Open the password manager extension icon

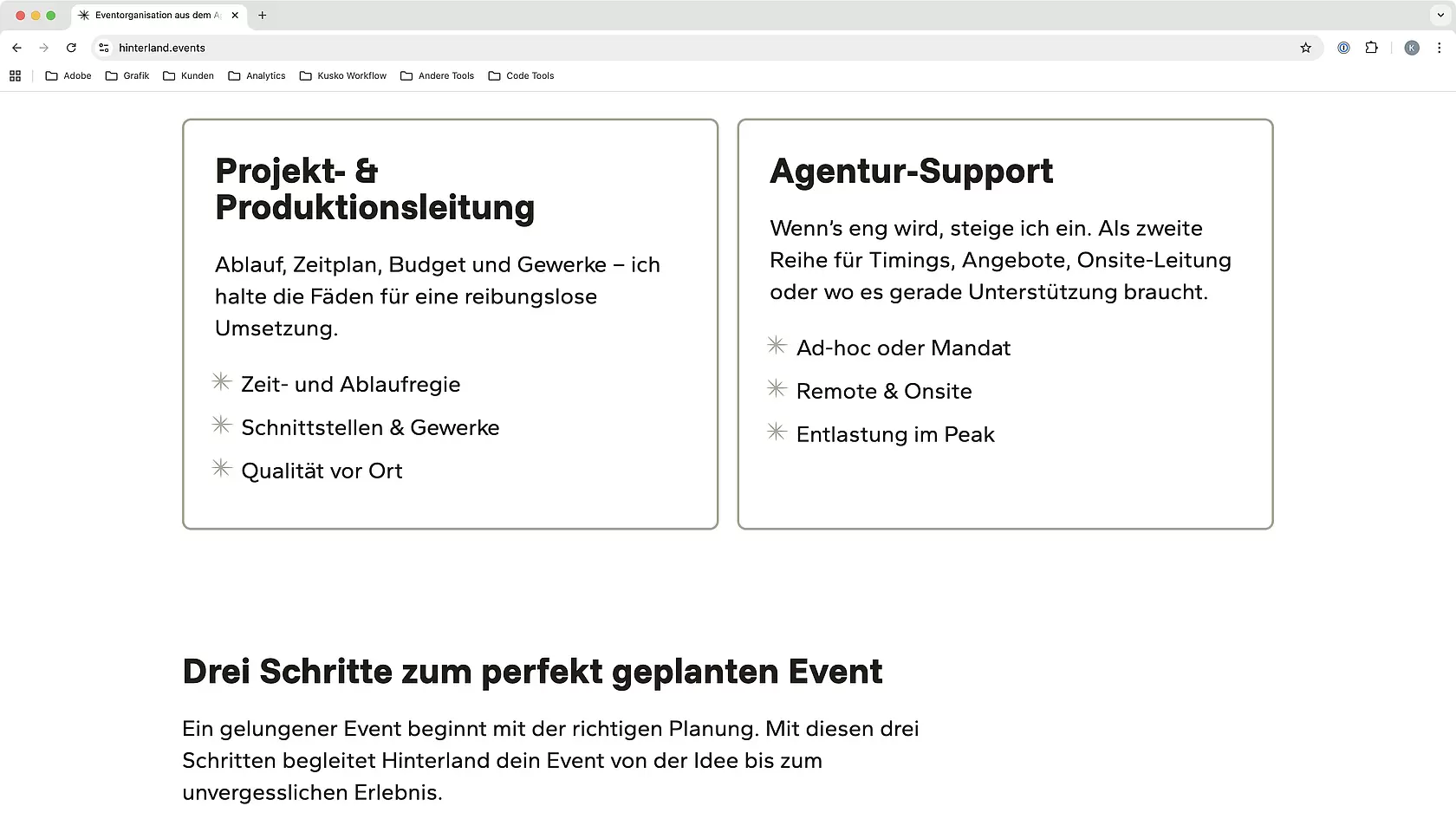(x=1343, y=48)
